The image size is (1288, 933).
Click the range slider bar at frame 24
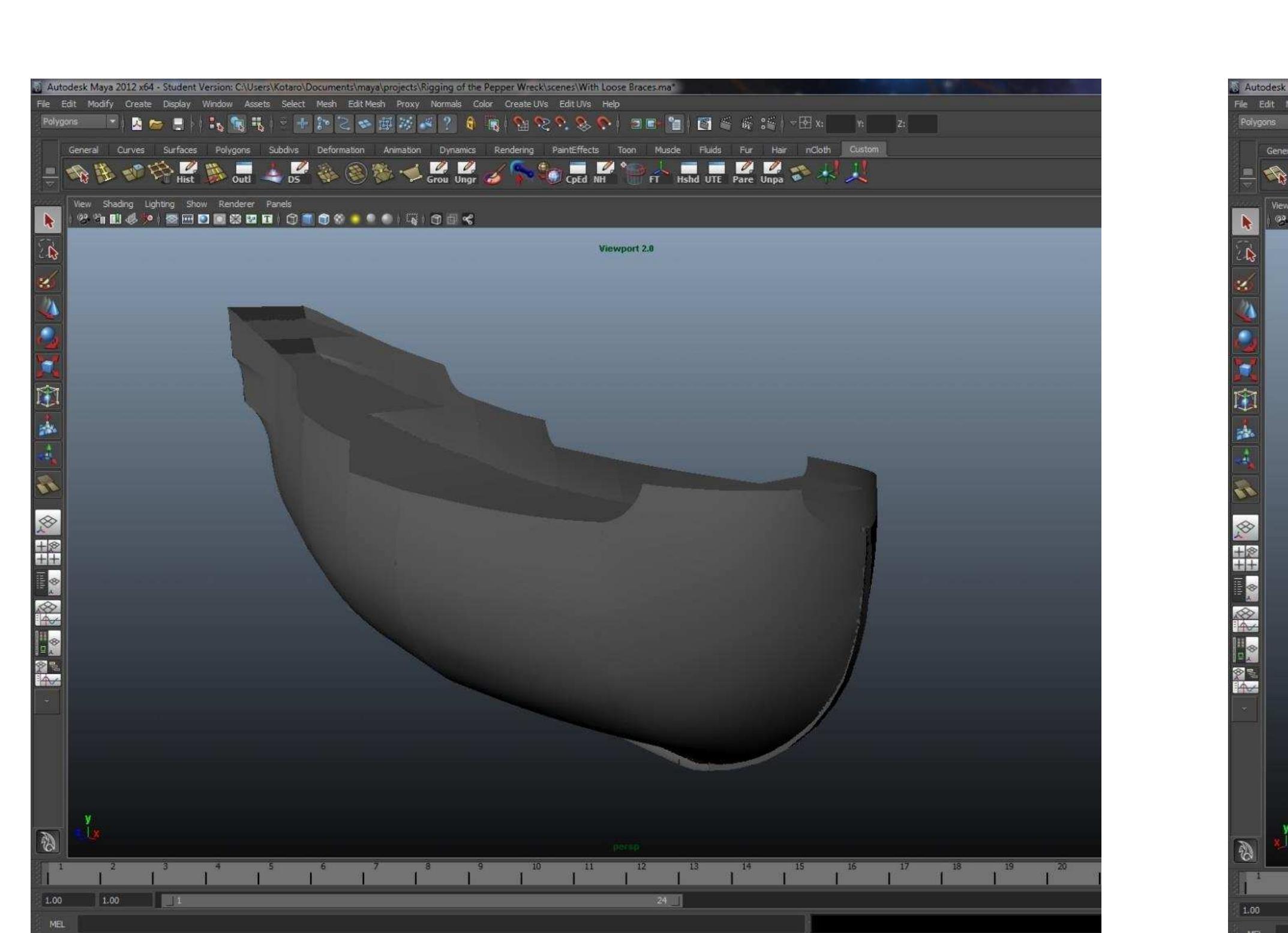pyautogui.click(x=662, y=901)
